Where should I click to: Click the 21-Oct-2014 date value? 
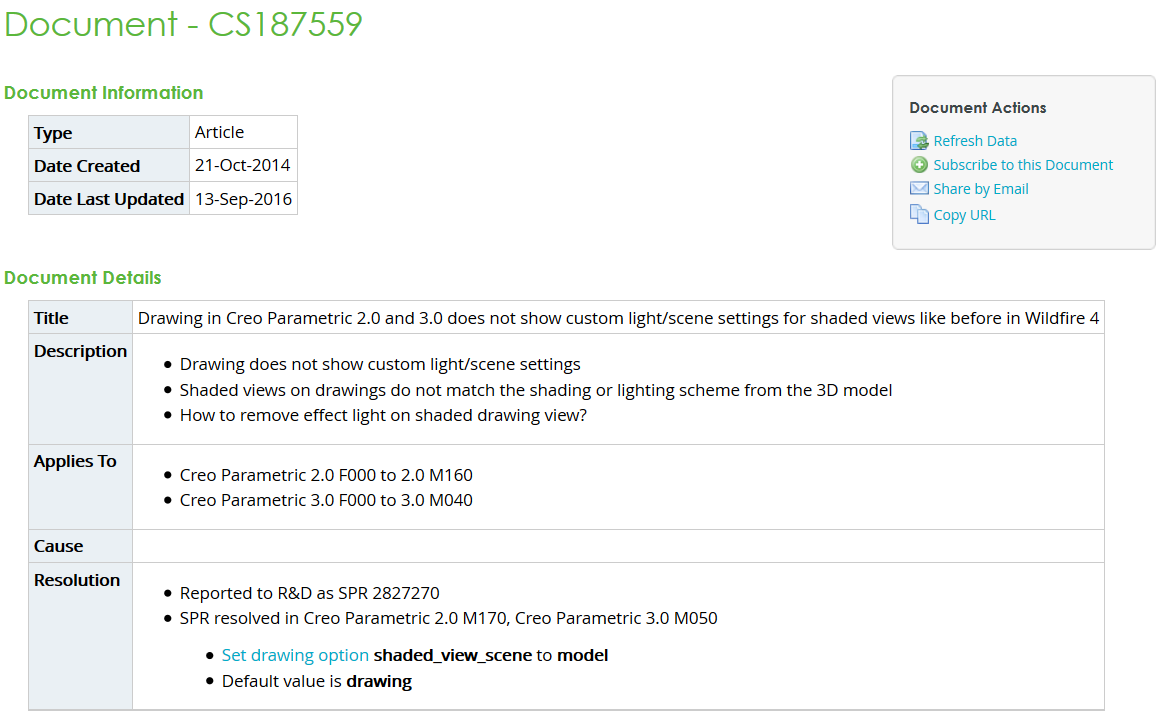pyautogui.click(x=243, y=165)
